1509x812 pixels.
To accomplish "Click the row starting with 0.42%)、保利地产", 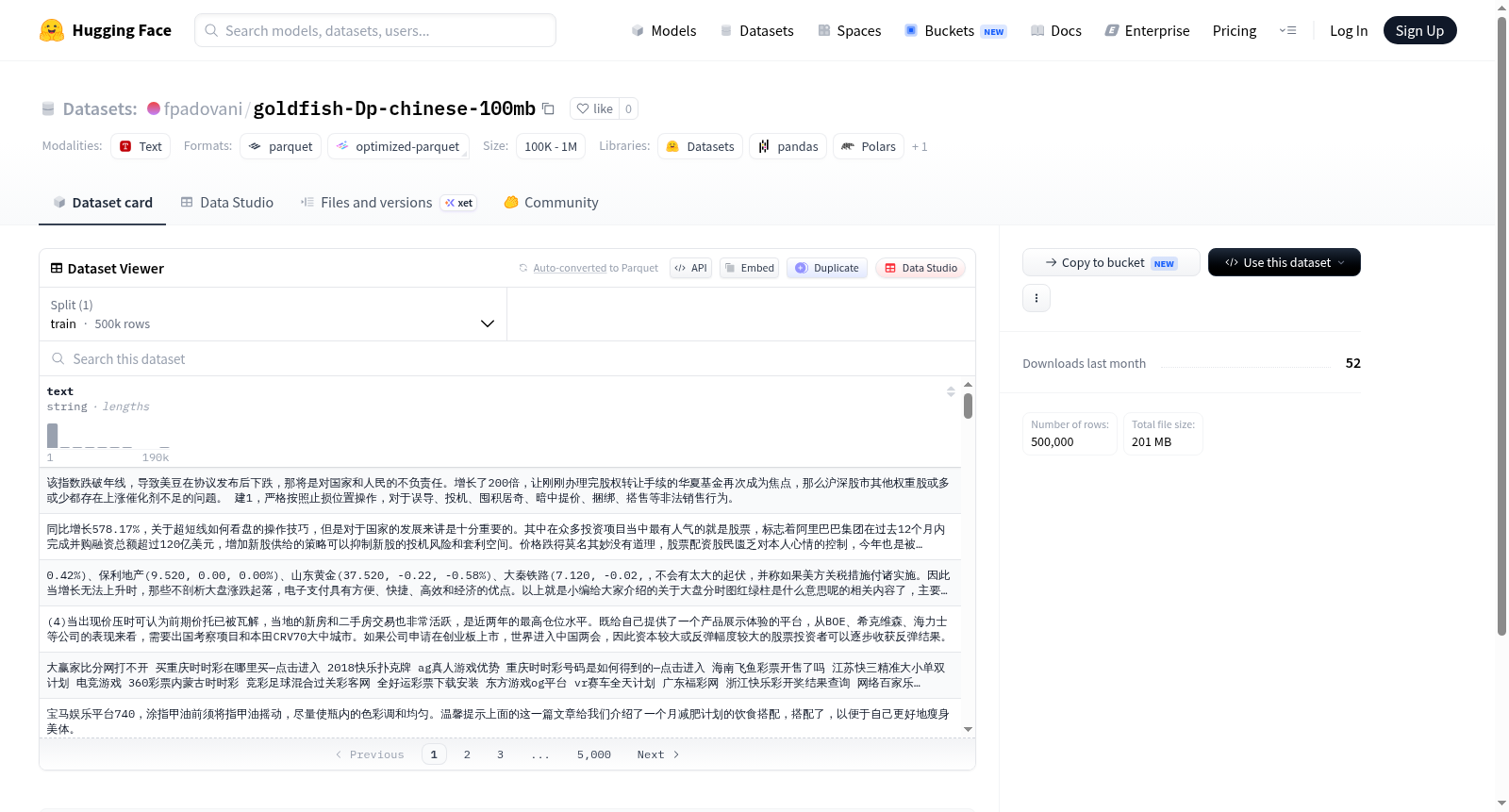I will [x=500, y=583].
